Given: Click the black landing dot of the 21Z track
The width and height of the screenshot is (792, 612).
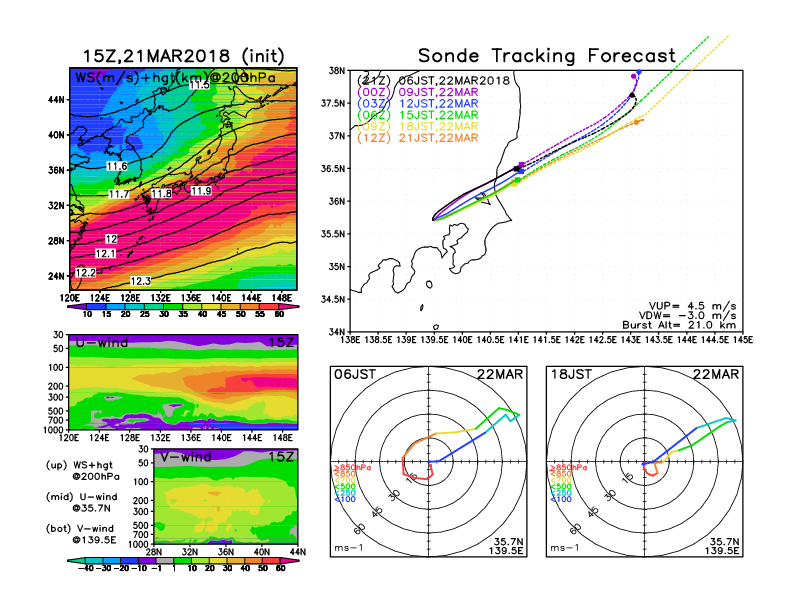Looking at the screenshot, I should click(632, 95).
